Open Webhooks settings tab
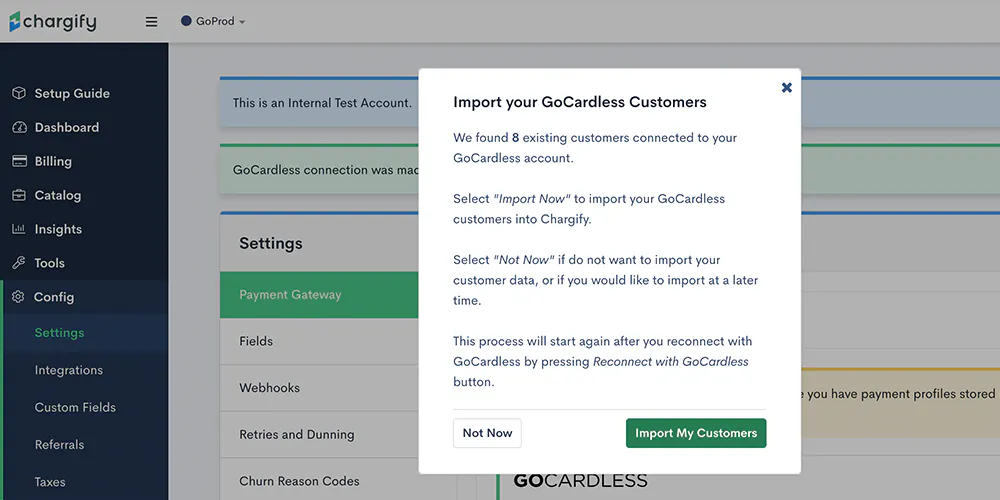The image size is (1000, 500). 319,388
